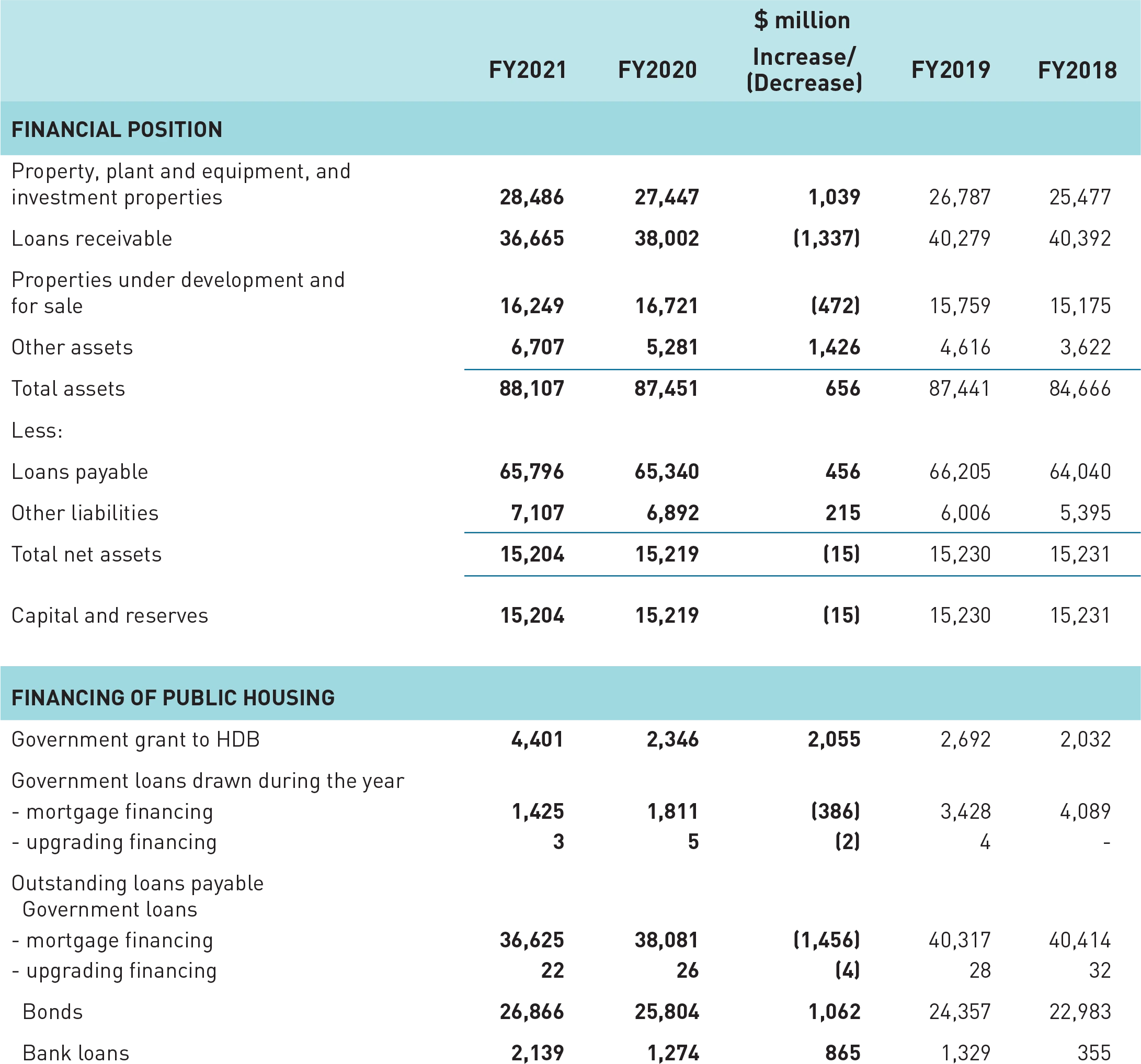Click the 'Less:' label
The width and height of the screenshot is (1141, 1064).
point(37,430)
